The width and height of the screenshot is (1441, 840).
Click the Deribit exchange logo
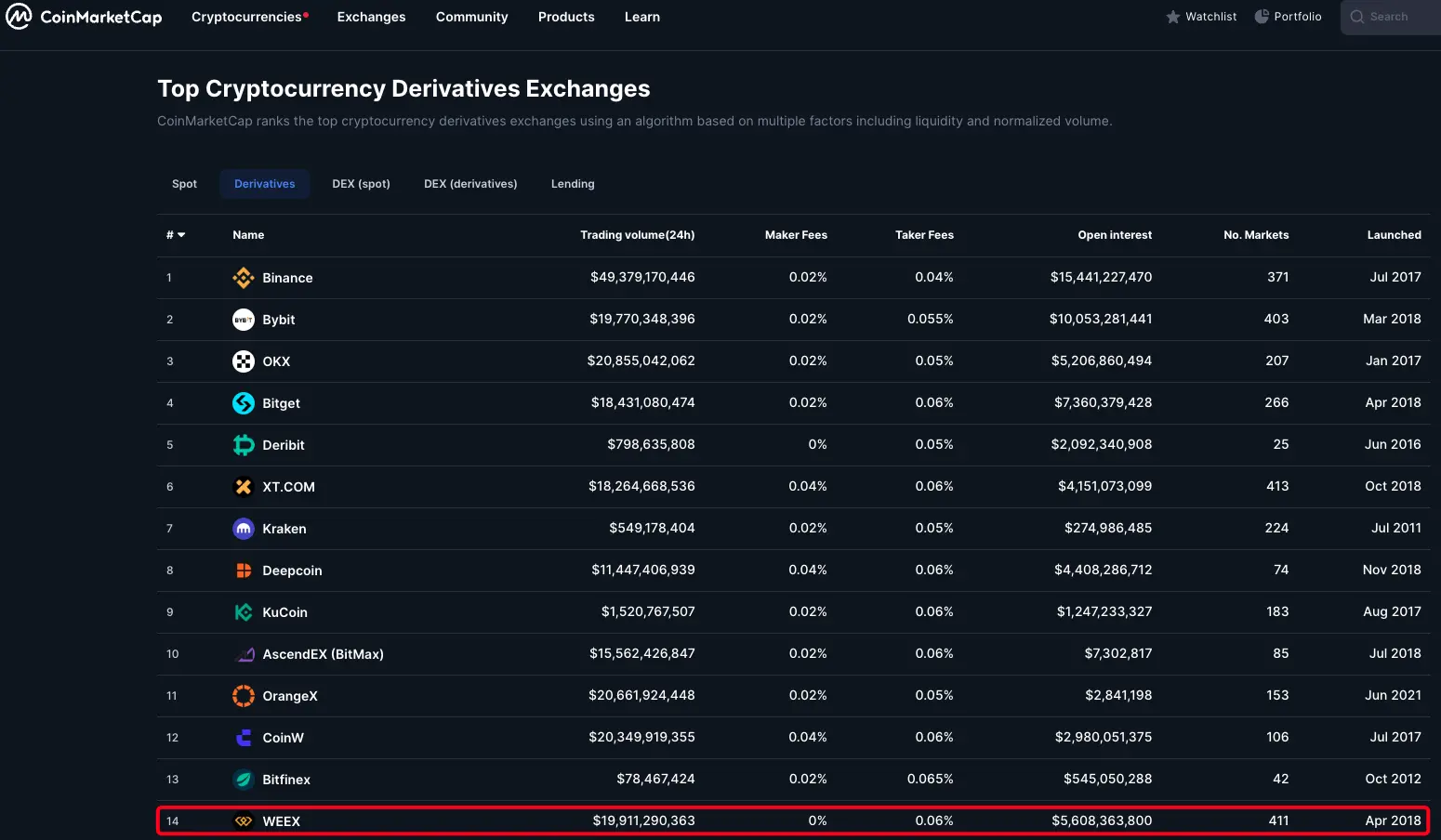tap(244, 445)
